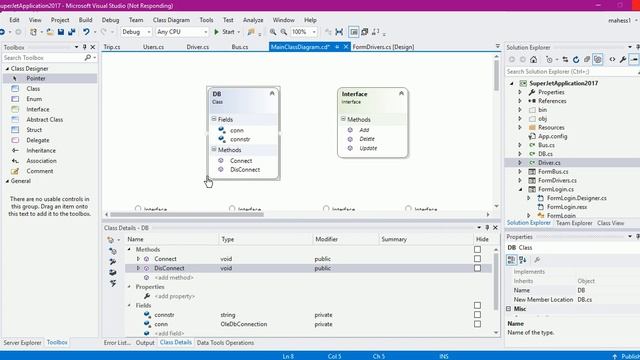The width and height of the screenshot is (640, 360).
Task: Click the Solution Explorer View Code icon
Action: pyautogui.click(x=612, y=60)
